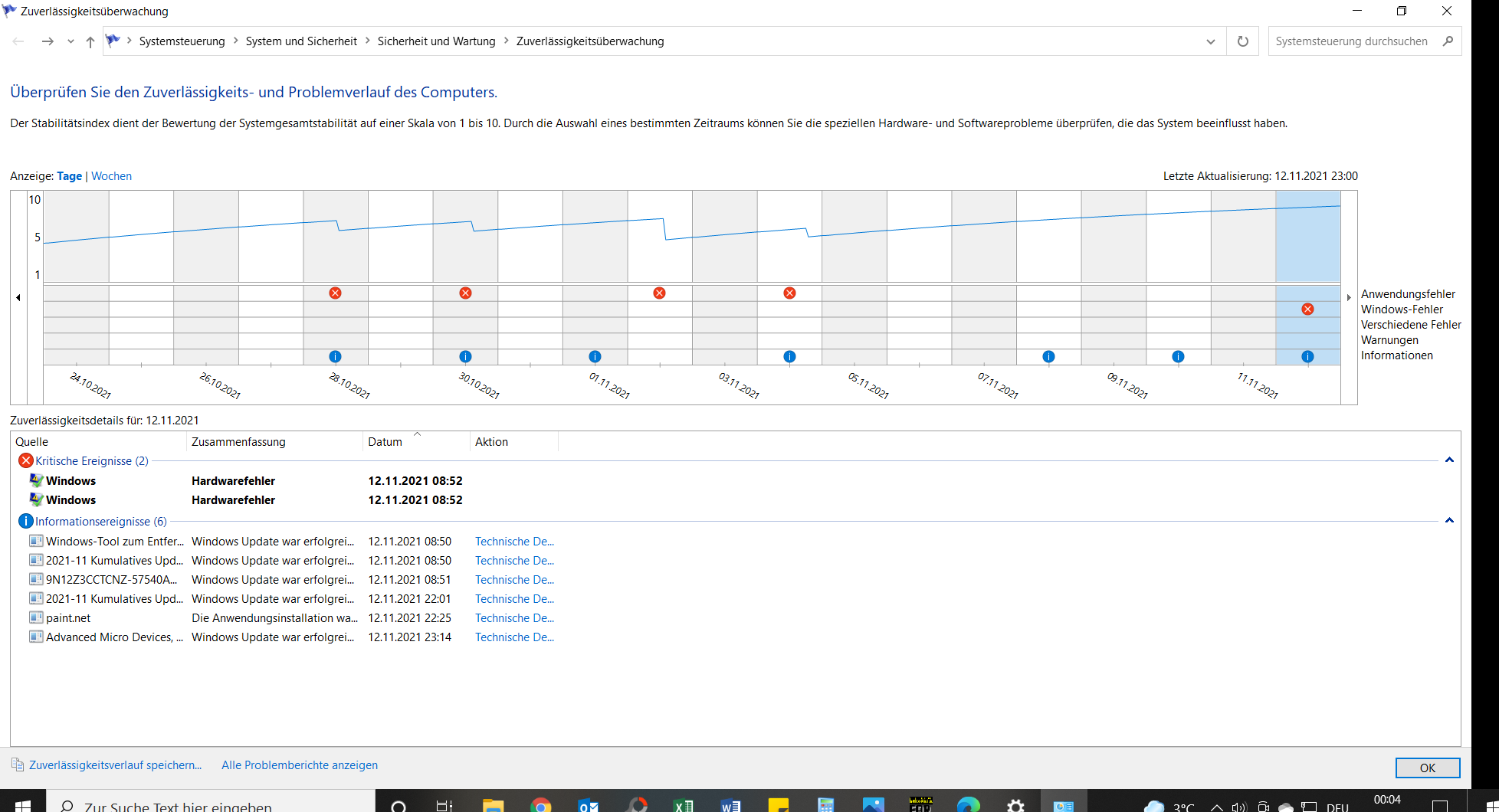The image size is (1499, 812).
Task: Click Informationsereignisse info icon
Action: (x=26, y=521)
